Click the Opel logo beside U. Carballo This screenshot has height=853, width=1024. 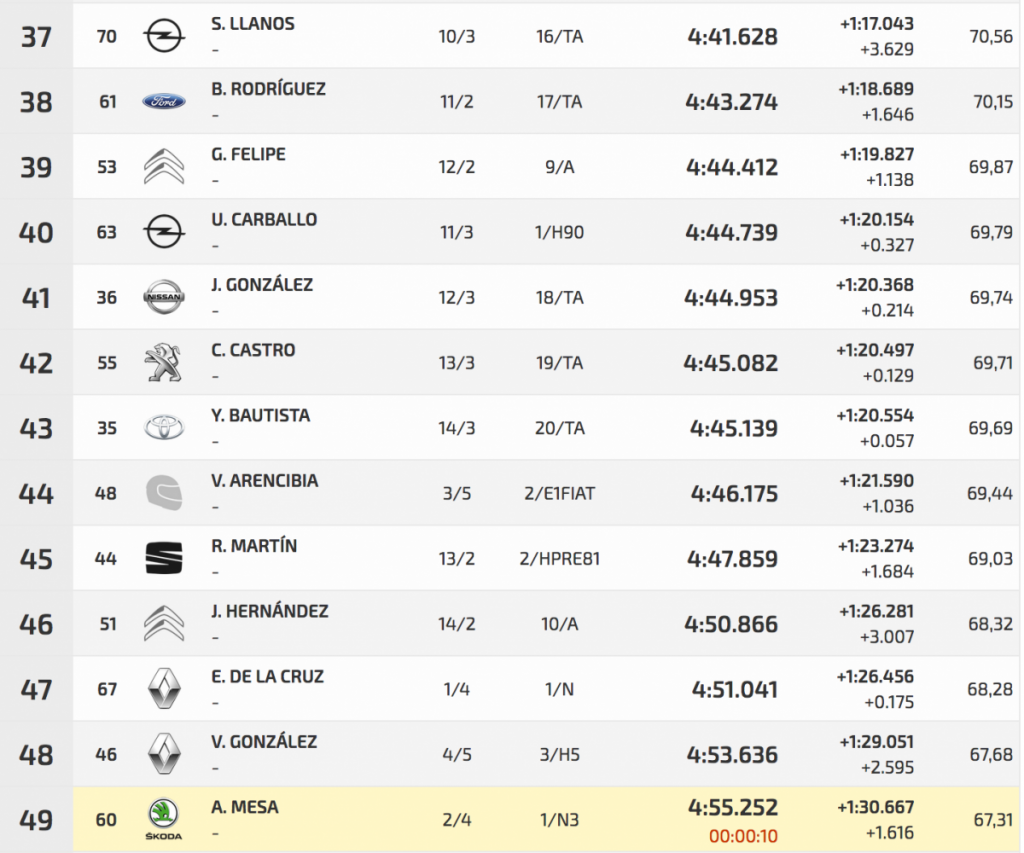[163, 232]
